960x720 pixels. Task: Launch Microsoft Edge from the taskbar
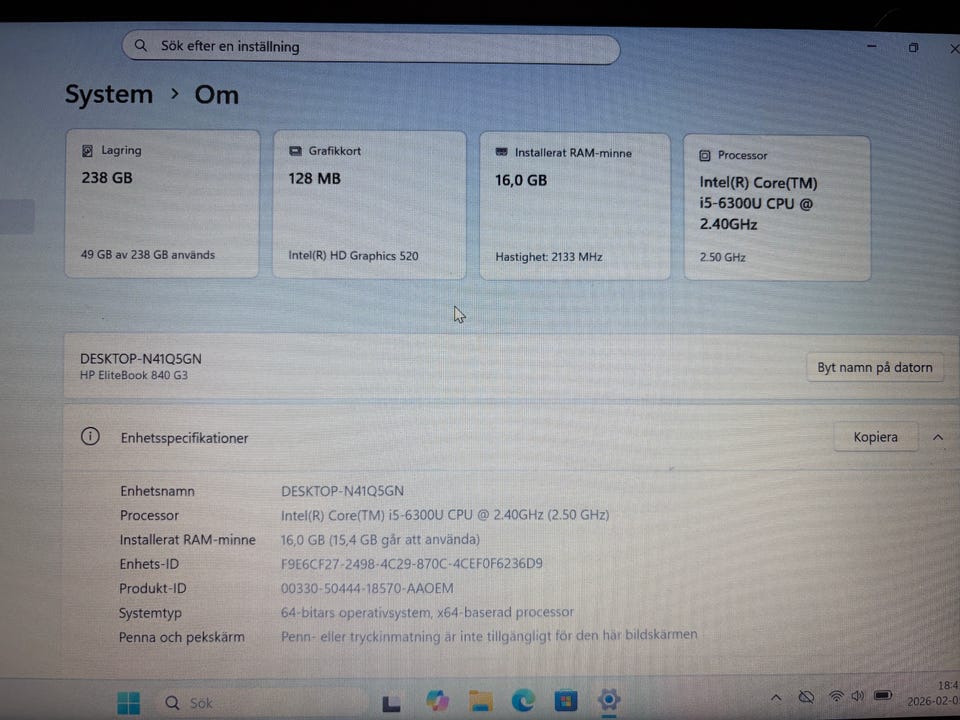[523, 699]
